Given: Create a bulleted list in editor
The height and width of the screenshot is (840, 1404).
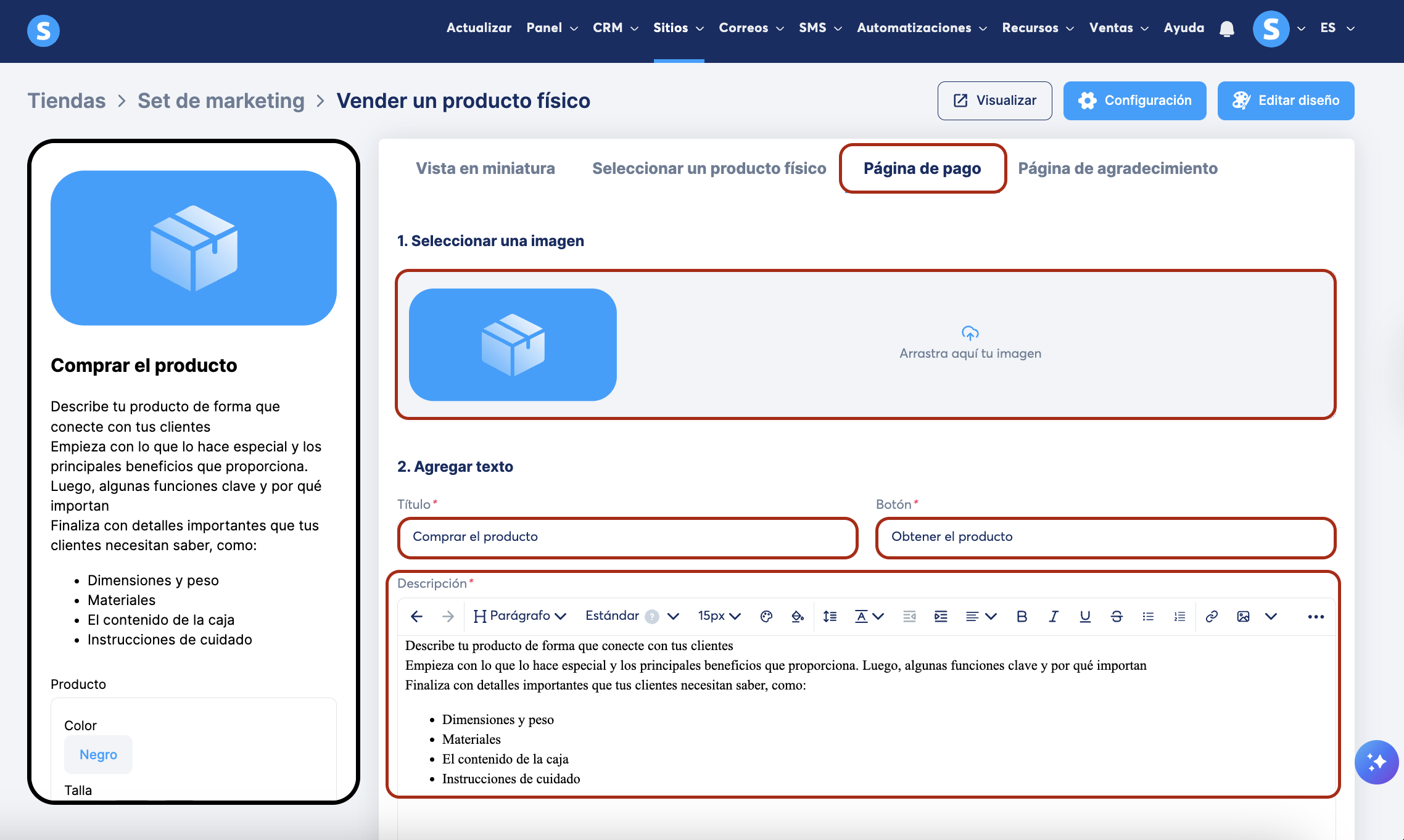Looking at the screenshot, I should coord(1147,616).
